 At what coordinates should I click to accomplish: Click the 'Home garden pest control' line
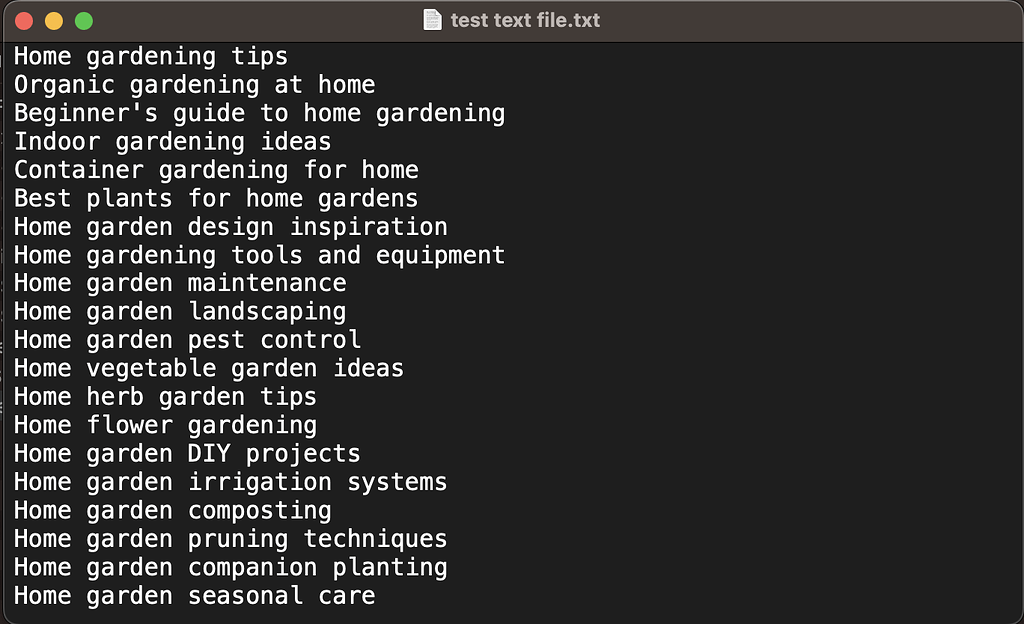[187, 340]
